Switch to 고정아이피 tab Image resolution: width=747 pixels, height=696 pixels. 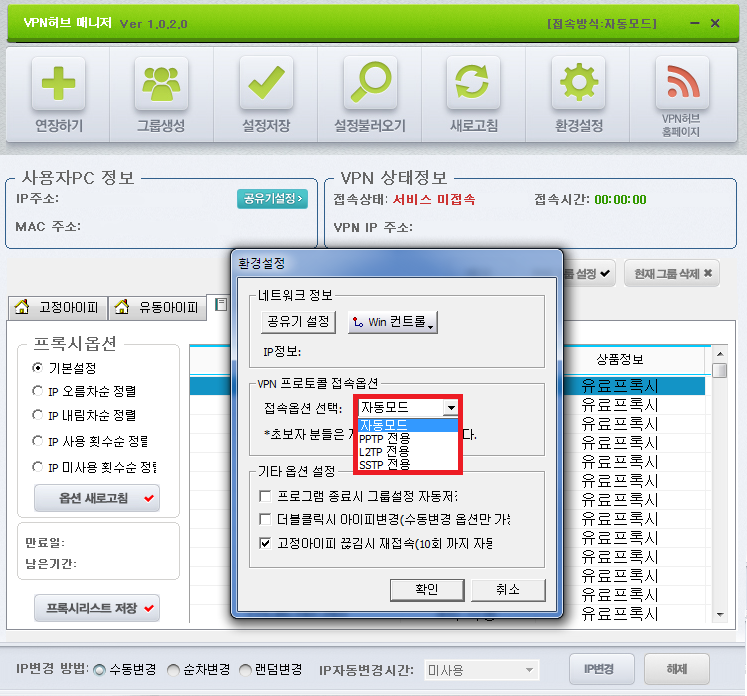[58, 307]
